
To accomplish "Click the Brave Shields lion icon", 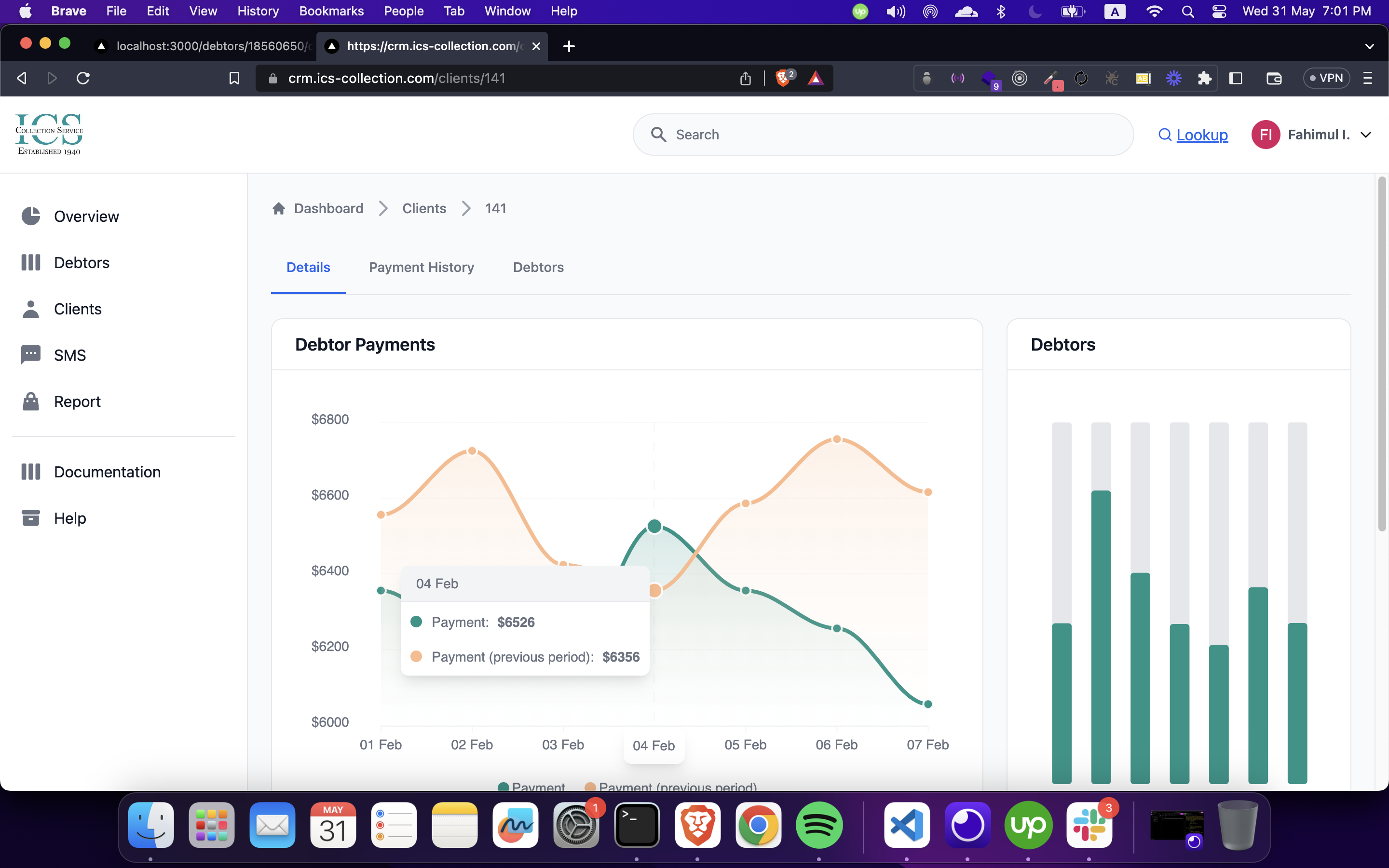I will (x=783, y=78).
